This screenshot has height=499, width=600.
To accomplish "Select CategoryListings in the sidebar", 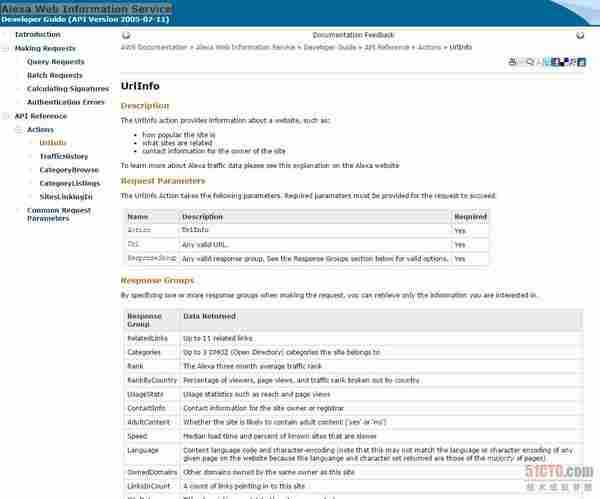I will 69,184.
